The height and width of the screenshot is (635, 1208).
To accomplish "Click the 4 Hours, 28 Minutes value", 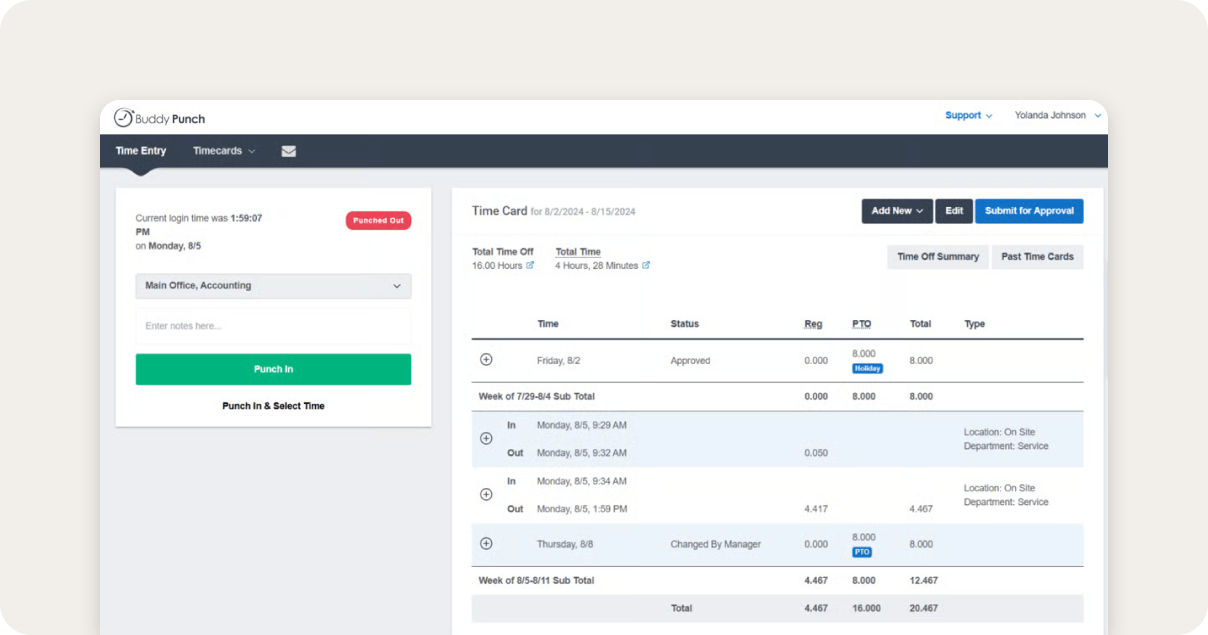I will click(596, 266).
